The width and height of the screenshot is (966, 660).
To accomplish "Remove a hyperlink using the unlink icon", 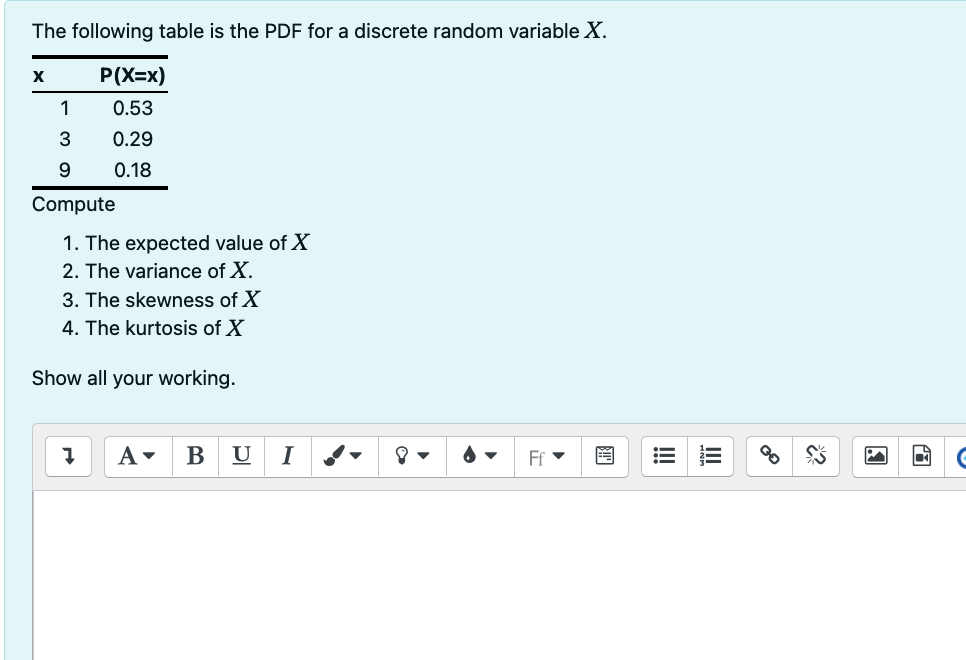I will tap(816, 456).
